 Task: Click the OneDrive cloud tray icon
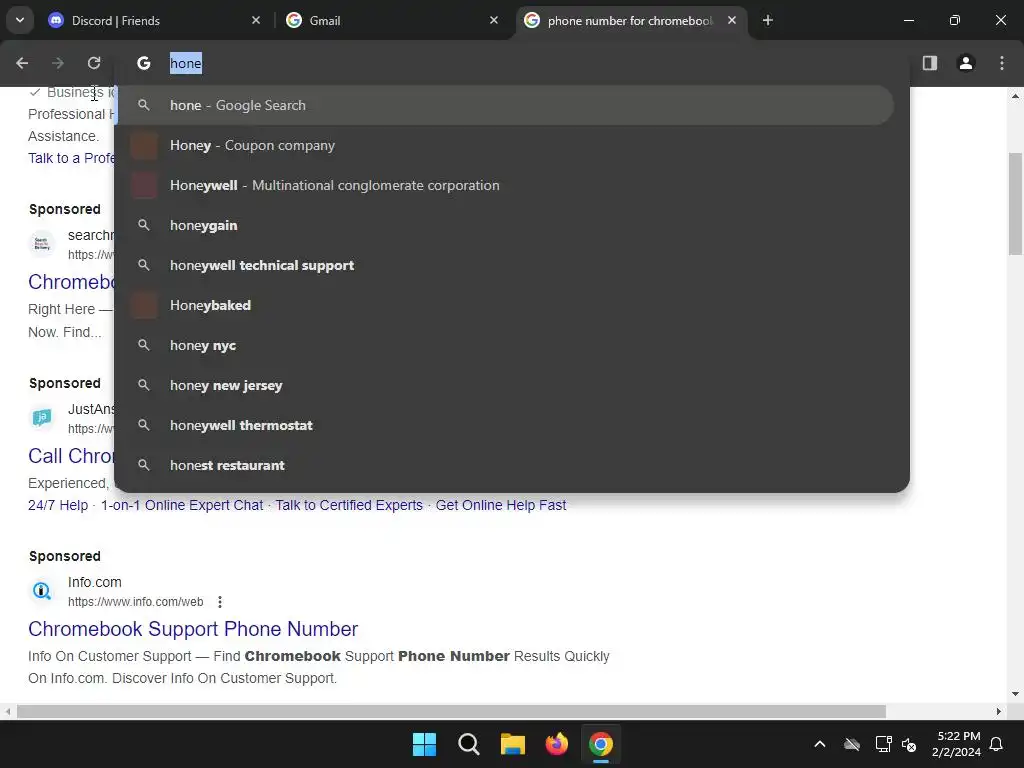(852, 744)
